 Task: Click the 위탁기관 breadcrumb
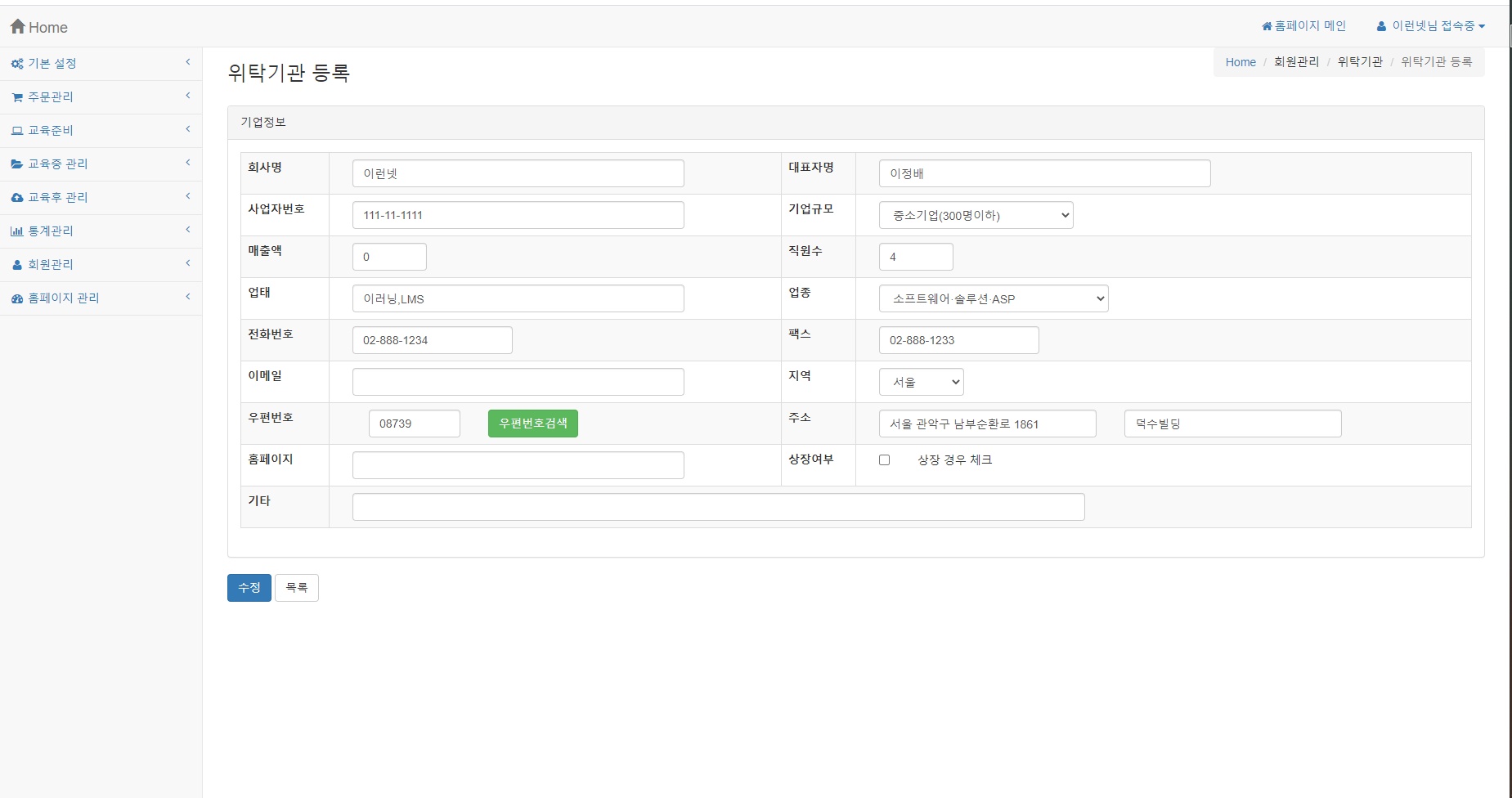(x=1360, y=62)
